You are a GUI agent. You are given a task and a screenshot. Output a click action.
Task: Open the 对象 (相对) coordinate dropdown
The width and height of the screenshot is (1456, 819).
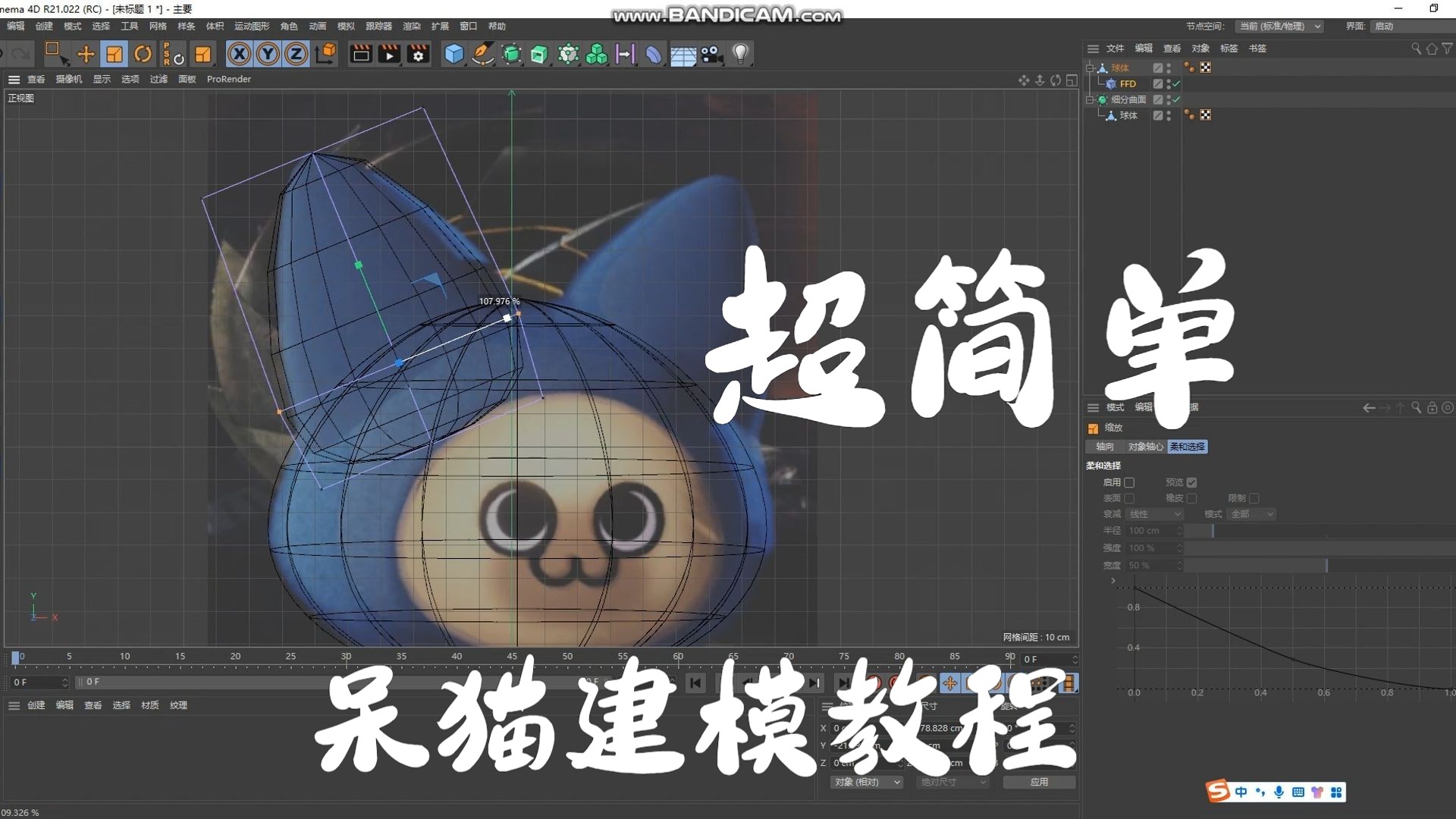click(x=867, y=782)
